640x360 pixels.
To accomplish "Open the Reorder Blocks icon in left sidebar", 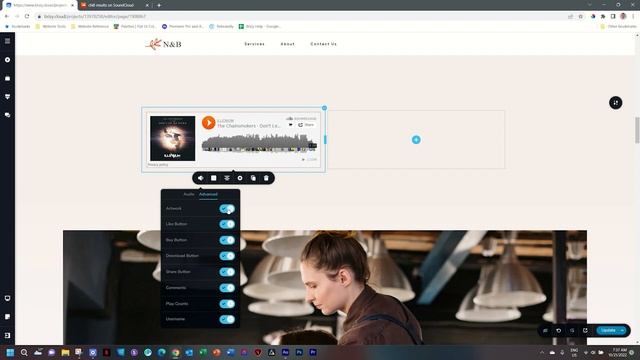I will (7, 78).
